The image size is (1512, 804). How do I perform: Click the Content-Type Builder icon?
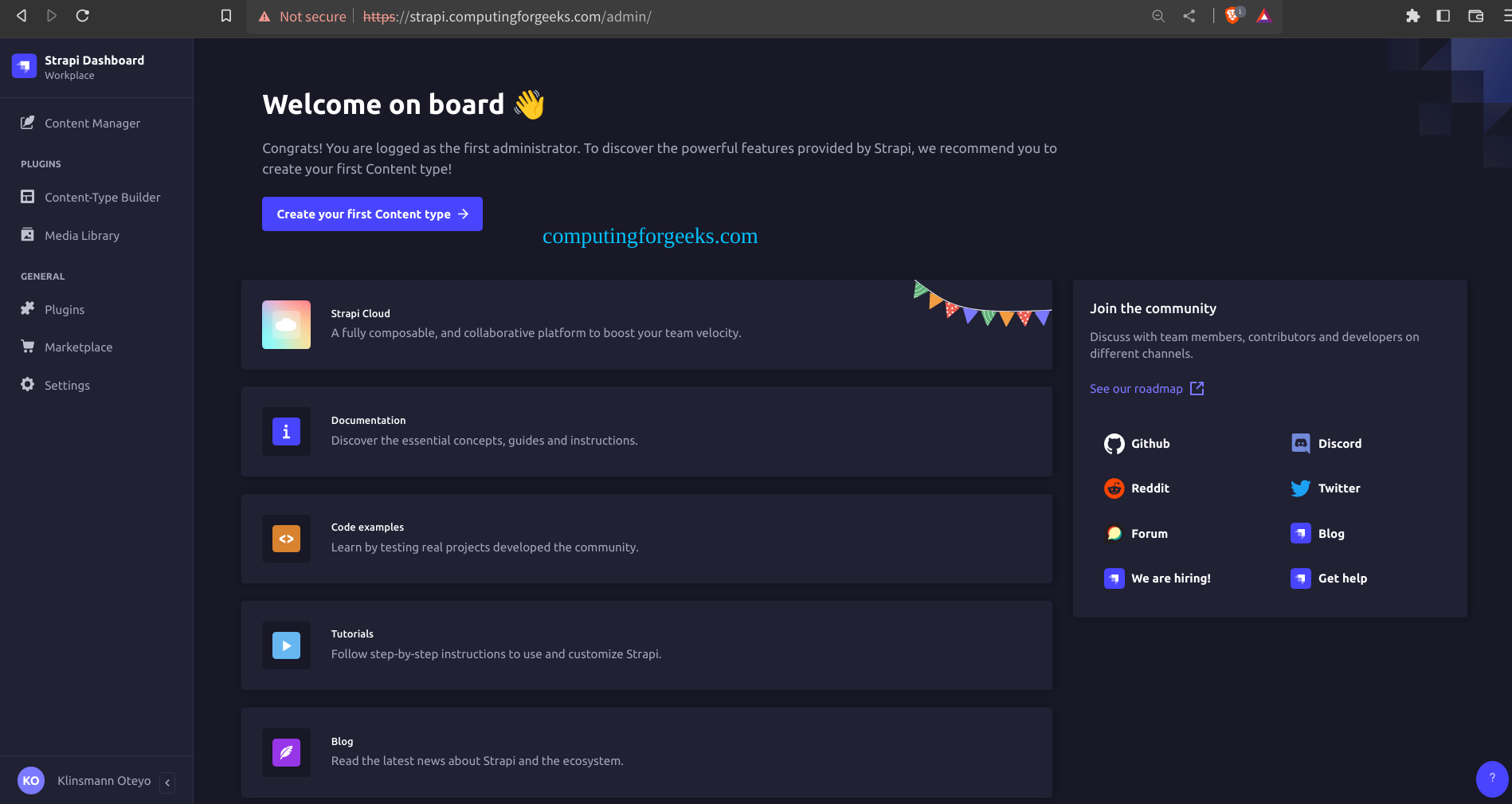point(28,197)
